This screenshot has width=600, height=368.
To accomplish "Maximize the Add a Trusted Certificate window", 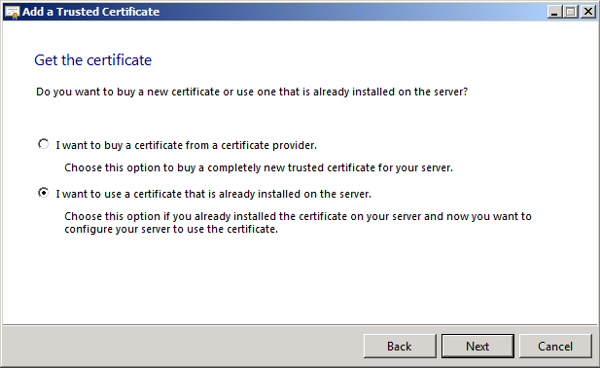I will pos(571,12).
